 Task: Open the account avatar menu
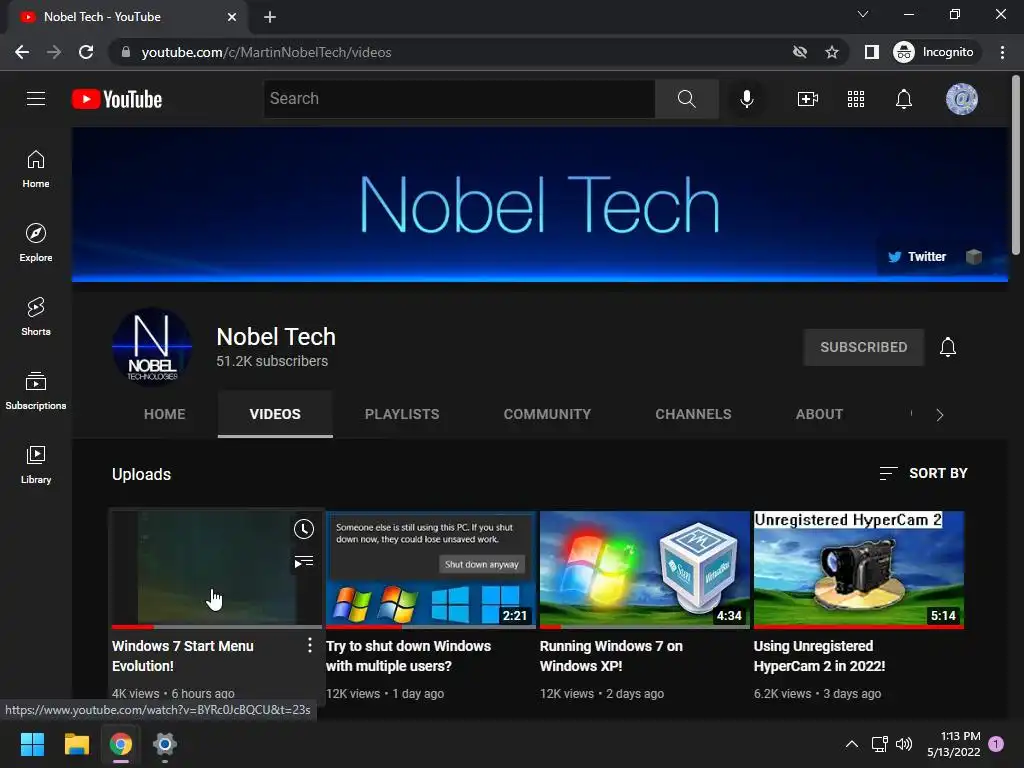tap(961, 99)
